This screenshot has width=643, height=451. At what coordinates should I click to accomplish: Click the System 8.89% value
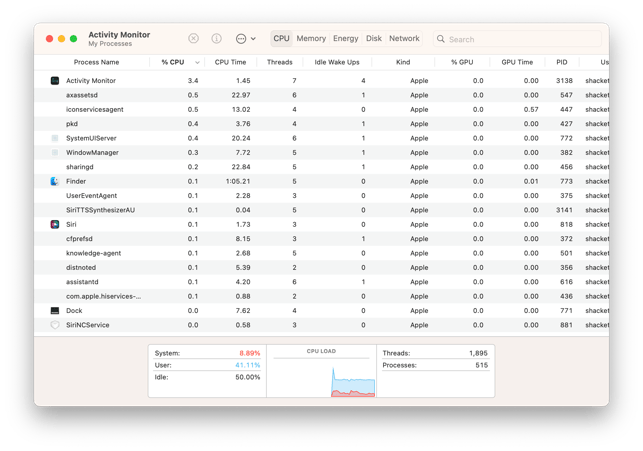(x=250, y=353)
